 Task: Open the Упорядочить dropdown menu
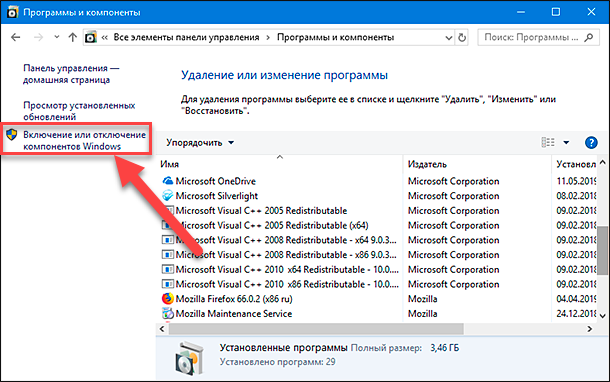[x=200, y=142]
